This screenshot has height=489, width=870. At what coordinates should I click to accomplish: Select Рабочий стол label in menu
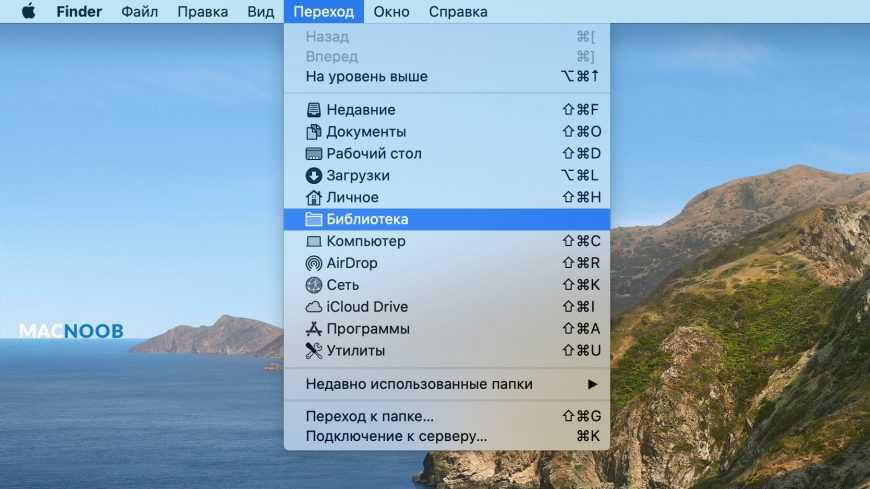coord(374,154)
